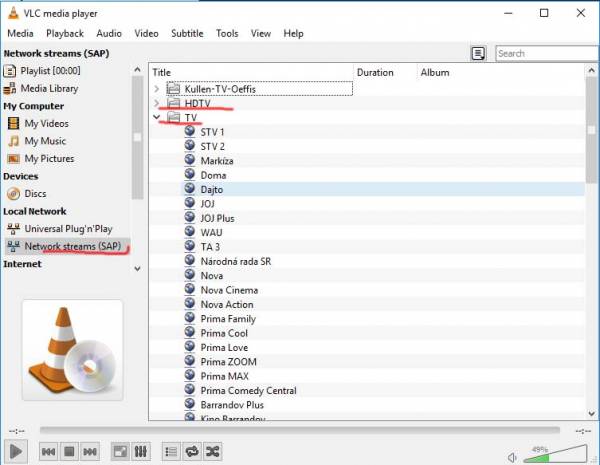
Task: Select the Markíza stream icon
Action: 190,160
